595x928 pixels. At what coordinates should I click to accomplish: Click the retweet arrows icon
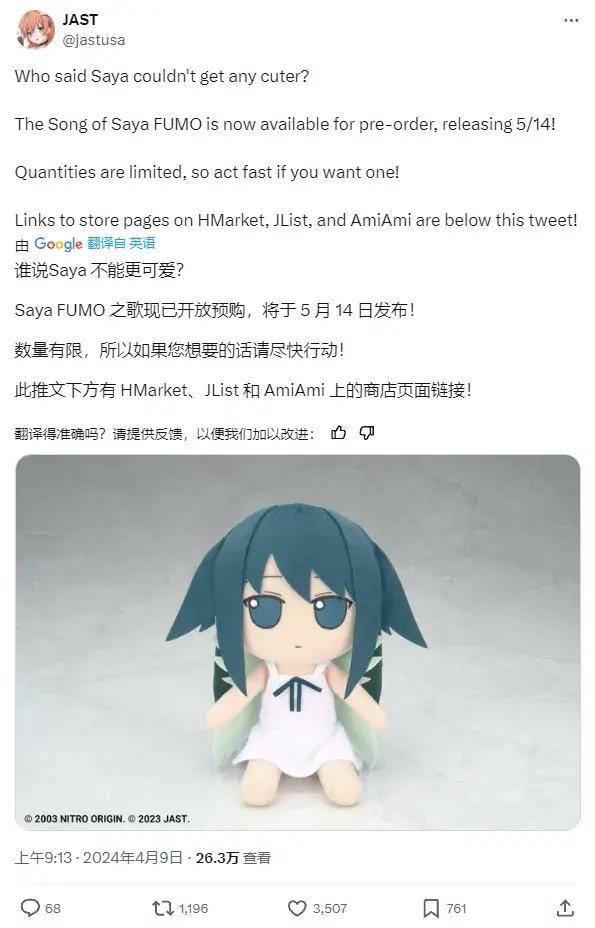(163, 908)
